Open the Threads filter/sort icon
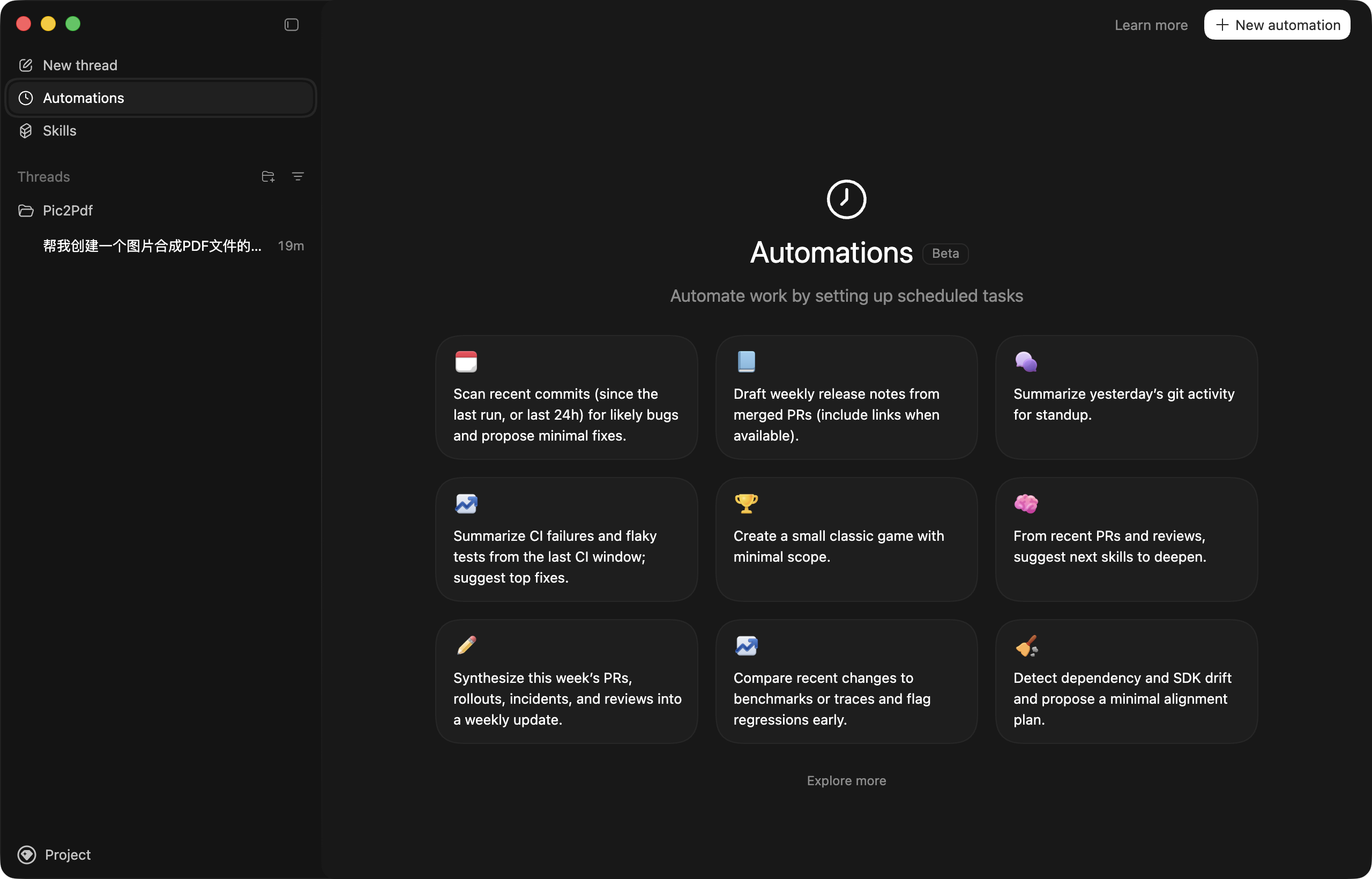 (297, 176)
